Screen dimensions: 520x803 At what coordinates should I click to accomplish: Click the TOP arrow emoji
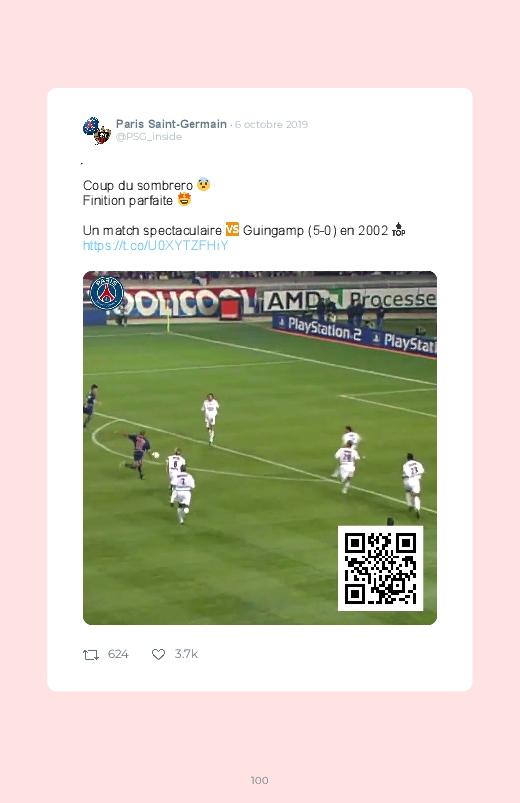(399, 230)
